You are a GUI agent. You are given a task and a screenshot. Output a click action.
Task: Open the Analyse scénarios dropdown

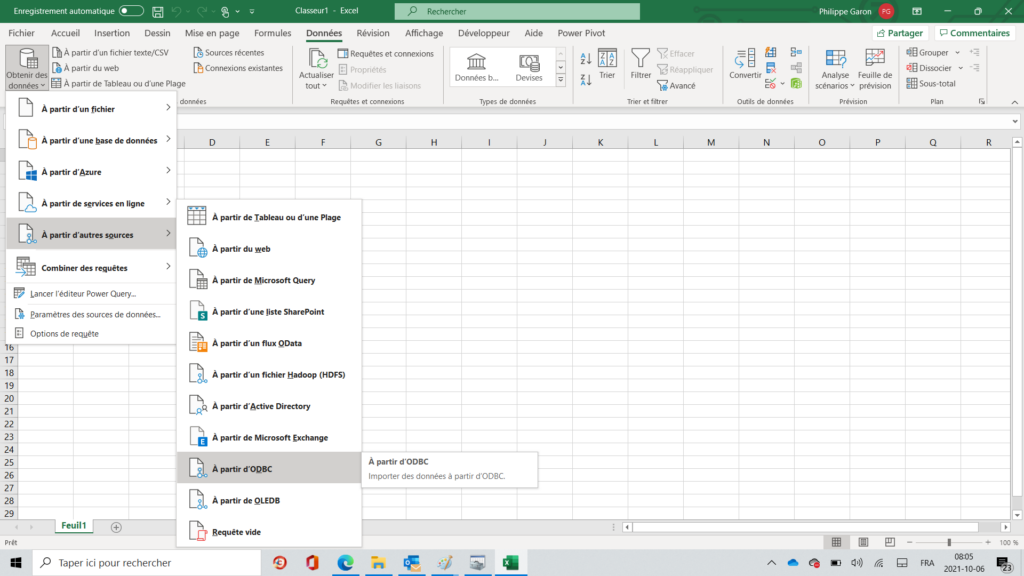pos(835,66)
